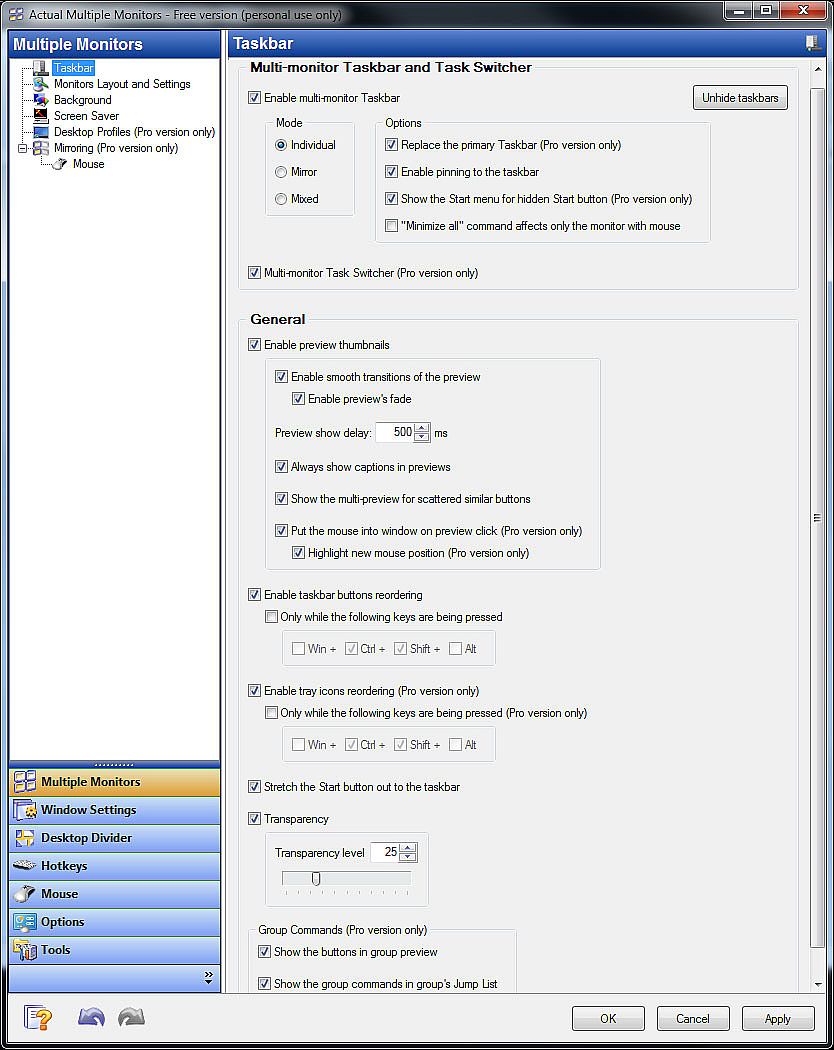This screenshot has width=834, height=1050.
Task: Click the Taskbar tree icon
Action: pos(41,68)
